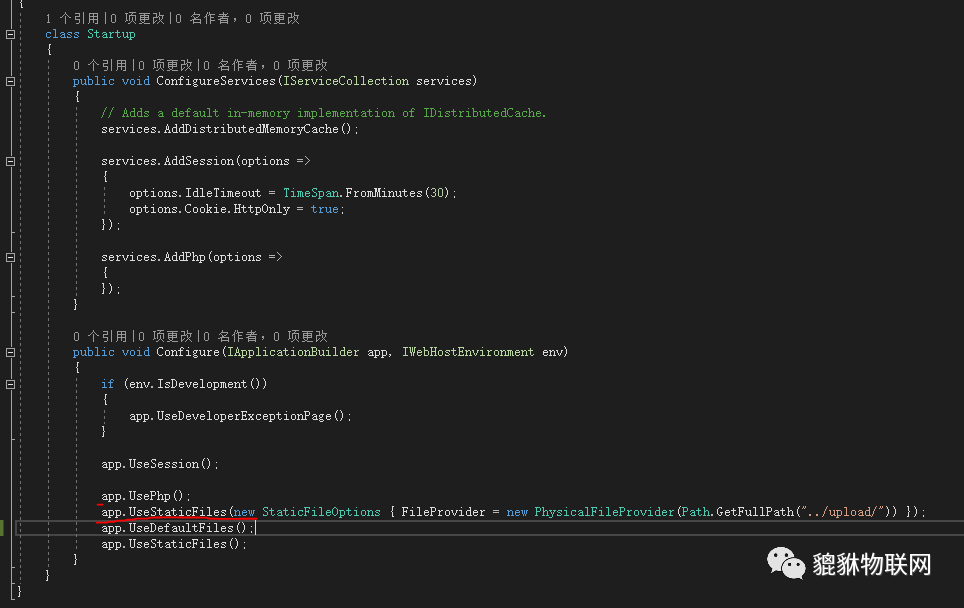
Task: Click 'StaticFileOptions' type name
Action: point(321,512)
